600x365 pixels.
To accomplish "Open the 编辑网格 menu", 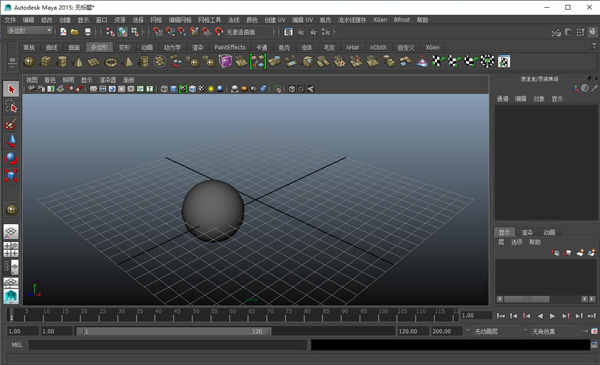I will pos(180,20).
